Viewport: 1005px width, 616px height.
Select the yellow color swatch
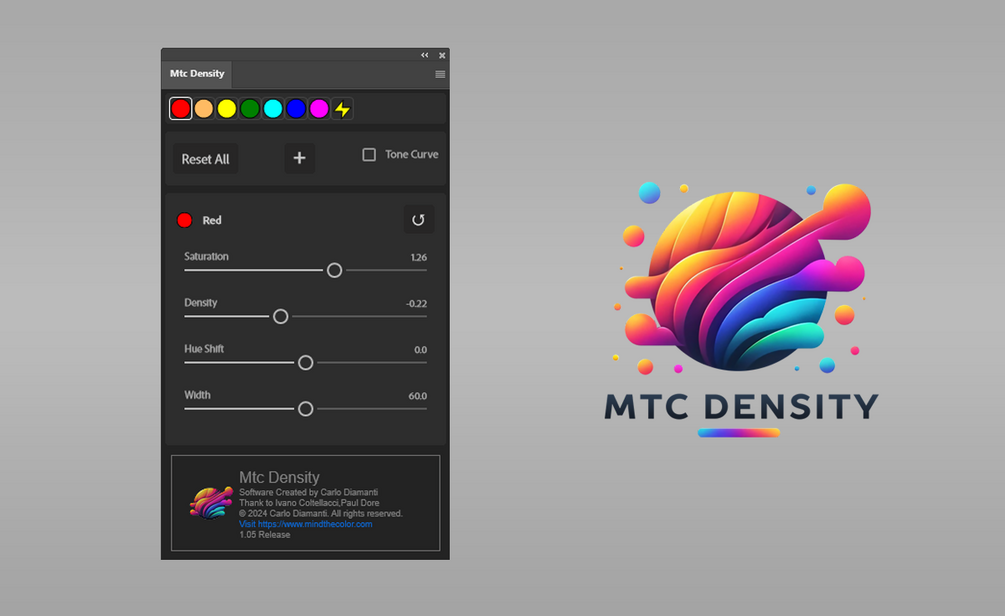pyautogui.click(x=227, y=108)
